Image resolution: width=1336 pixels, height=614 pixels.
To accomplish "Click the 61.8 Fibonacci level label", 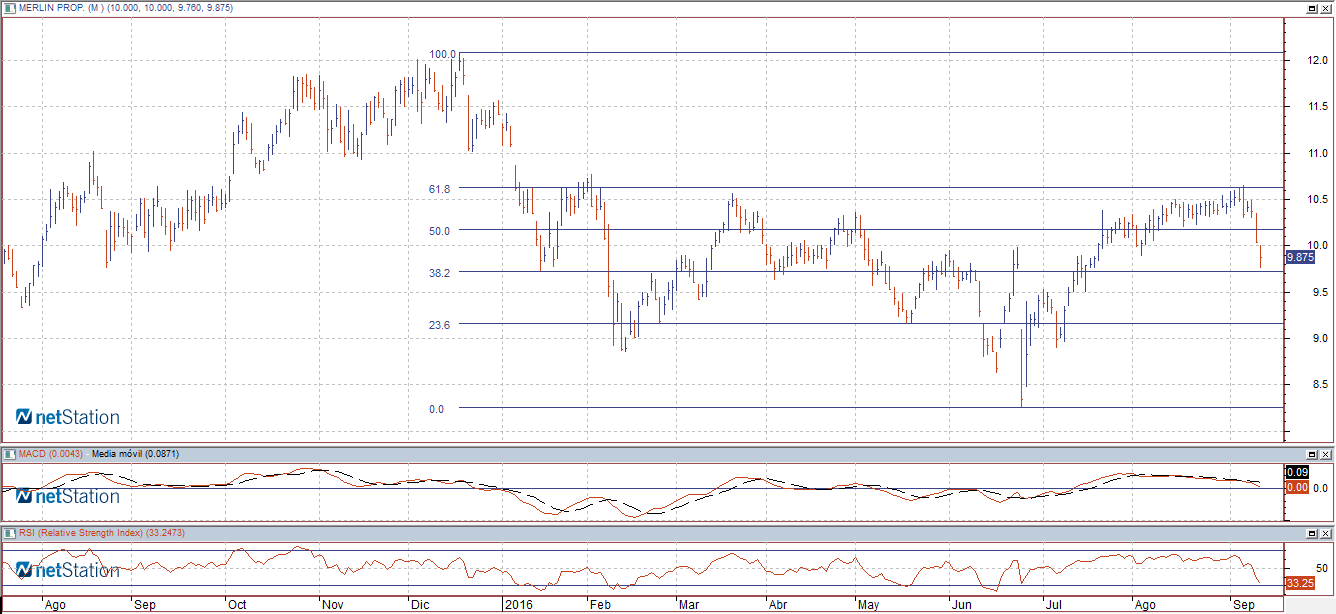I will [x=440, y=189].
